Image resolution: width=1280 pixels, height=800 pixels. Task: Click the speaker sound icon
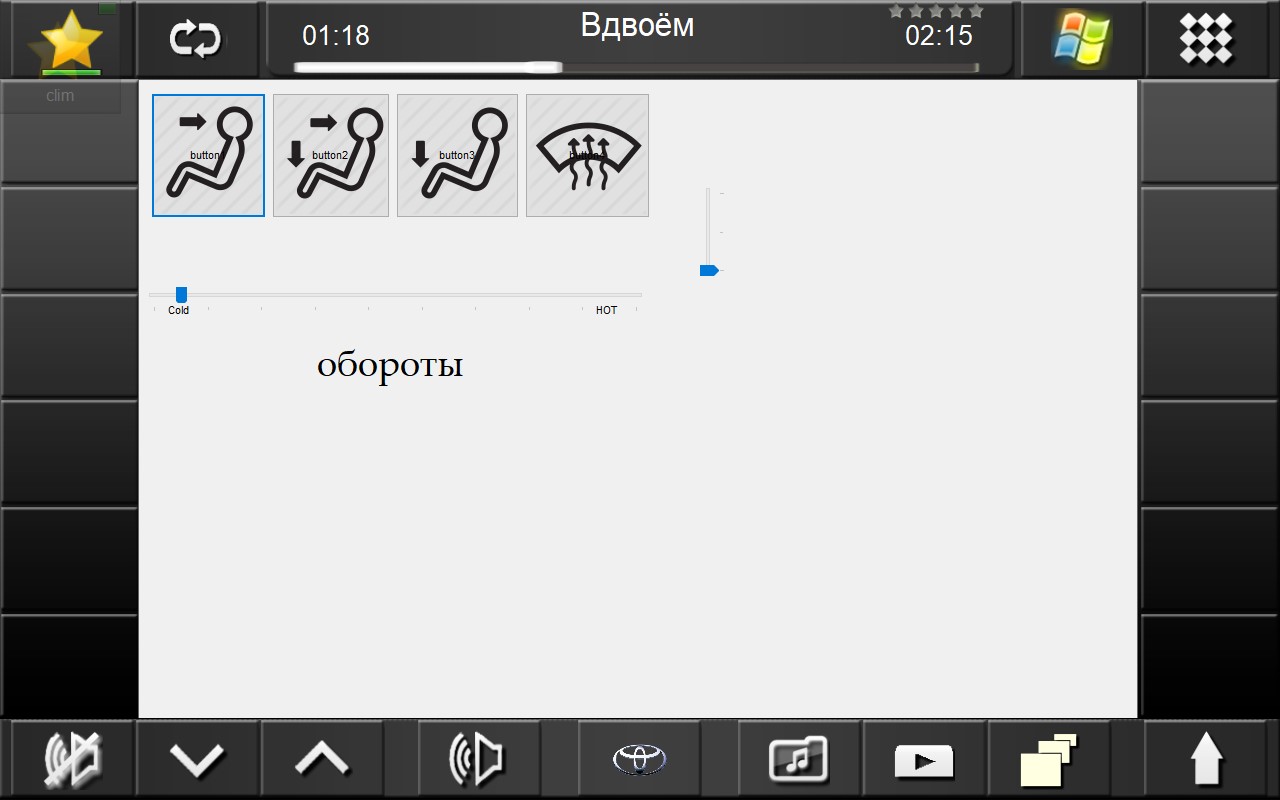click(476, 760)
